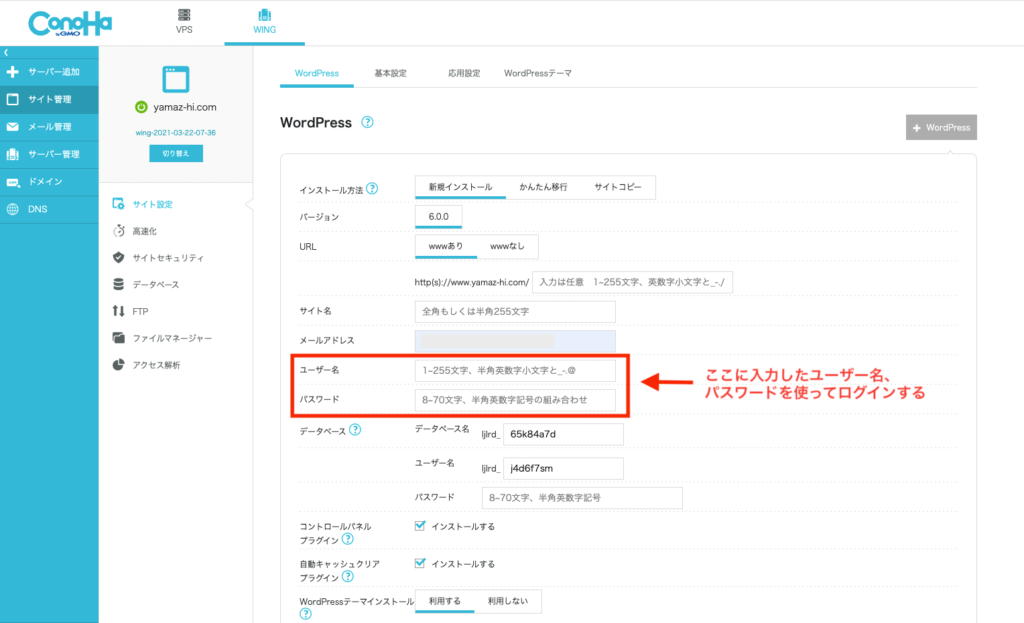Image resolution: width=1024 pixels, height=623 pixels.
Task: Select 新規インストール install method
Action: click(460, 187)
